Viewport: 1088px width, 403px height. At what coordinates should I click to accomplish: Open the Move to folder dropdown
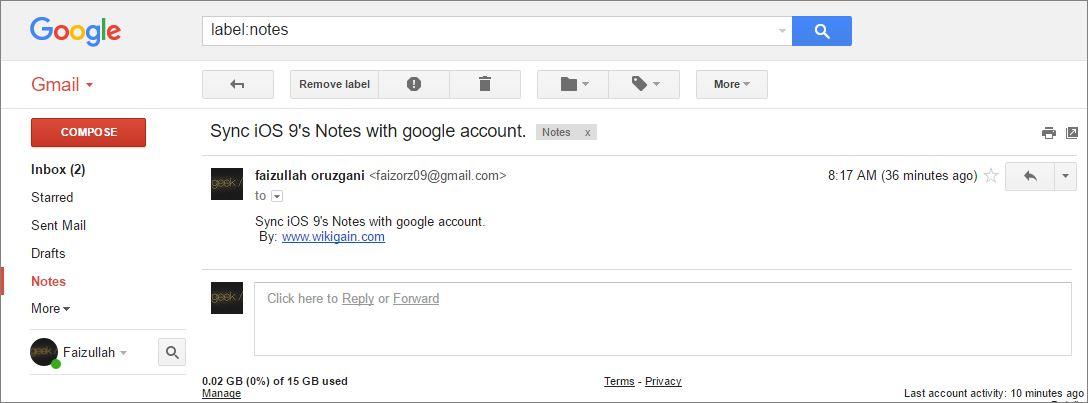pos(573,84)
